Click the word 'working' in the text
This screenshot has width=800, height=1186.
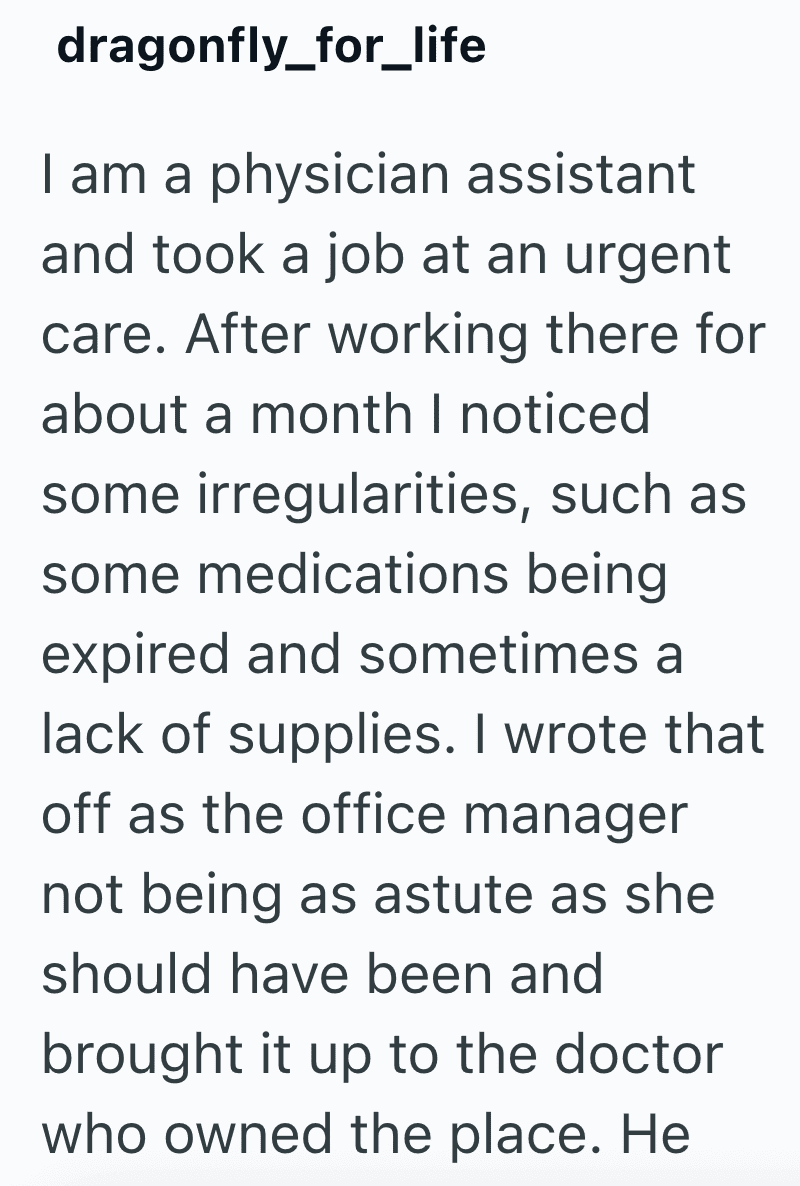(428, 336)
